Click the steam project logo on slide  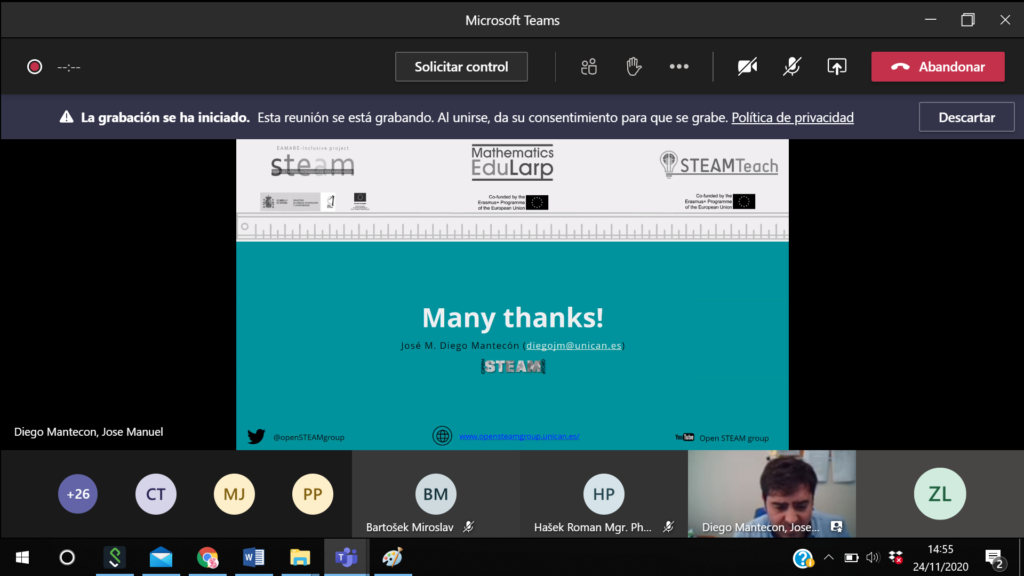tap(312, 162)
